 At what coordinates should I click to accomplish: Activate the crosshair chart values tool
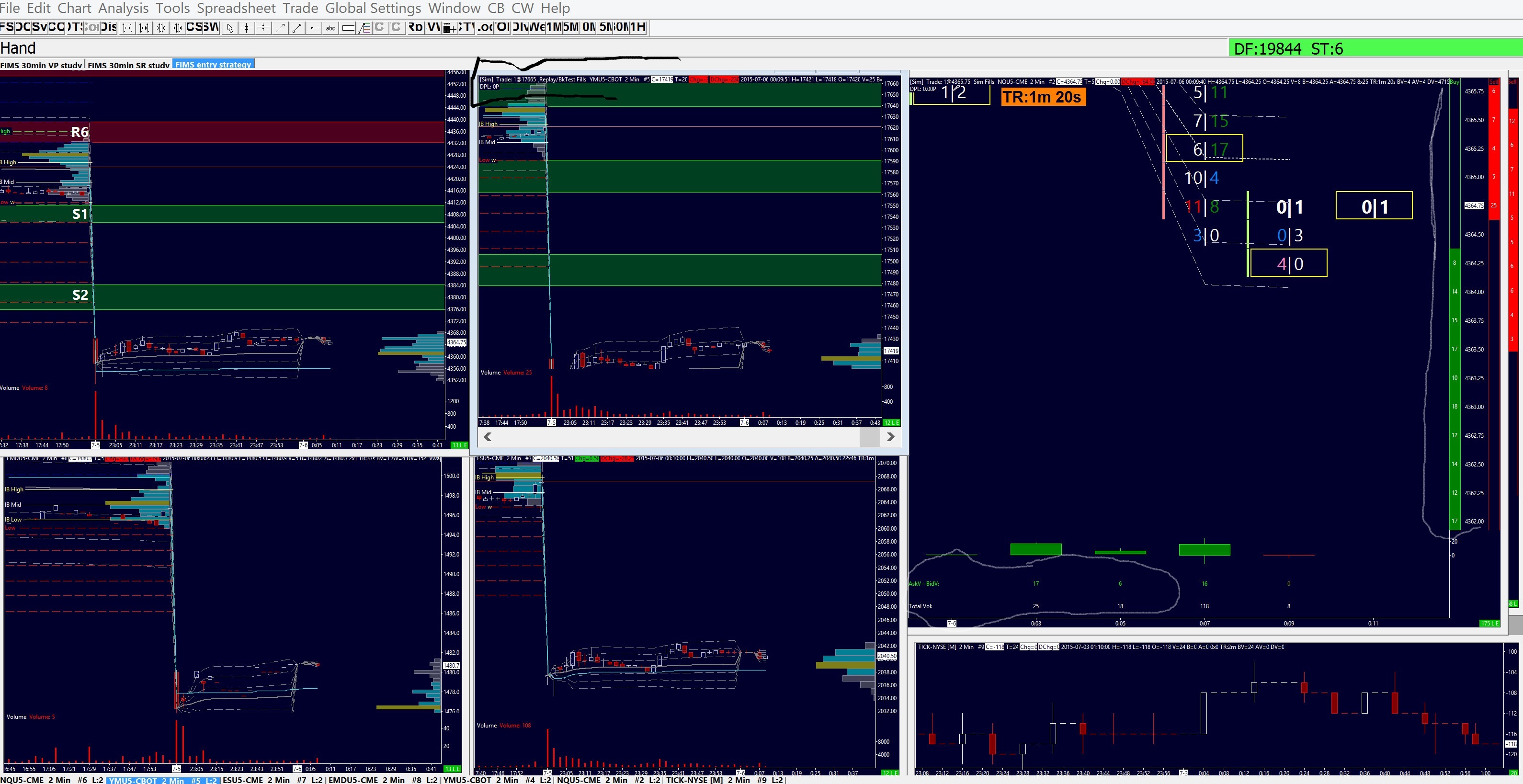tap(247, 28)
